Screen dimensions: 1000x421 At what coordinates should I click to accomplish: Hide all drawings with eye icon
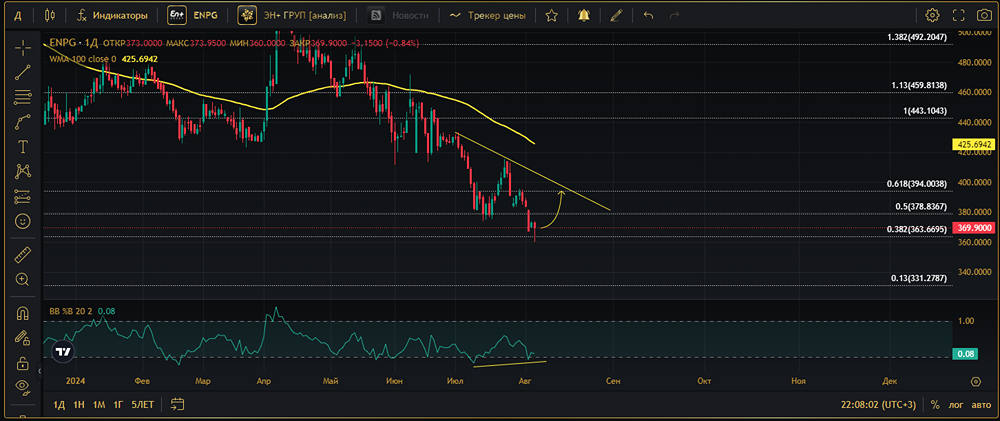click(x=23, y=386)
